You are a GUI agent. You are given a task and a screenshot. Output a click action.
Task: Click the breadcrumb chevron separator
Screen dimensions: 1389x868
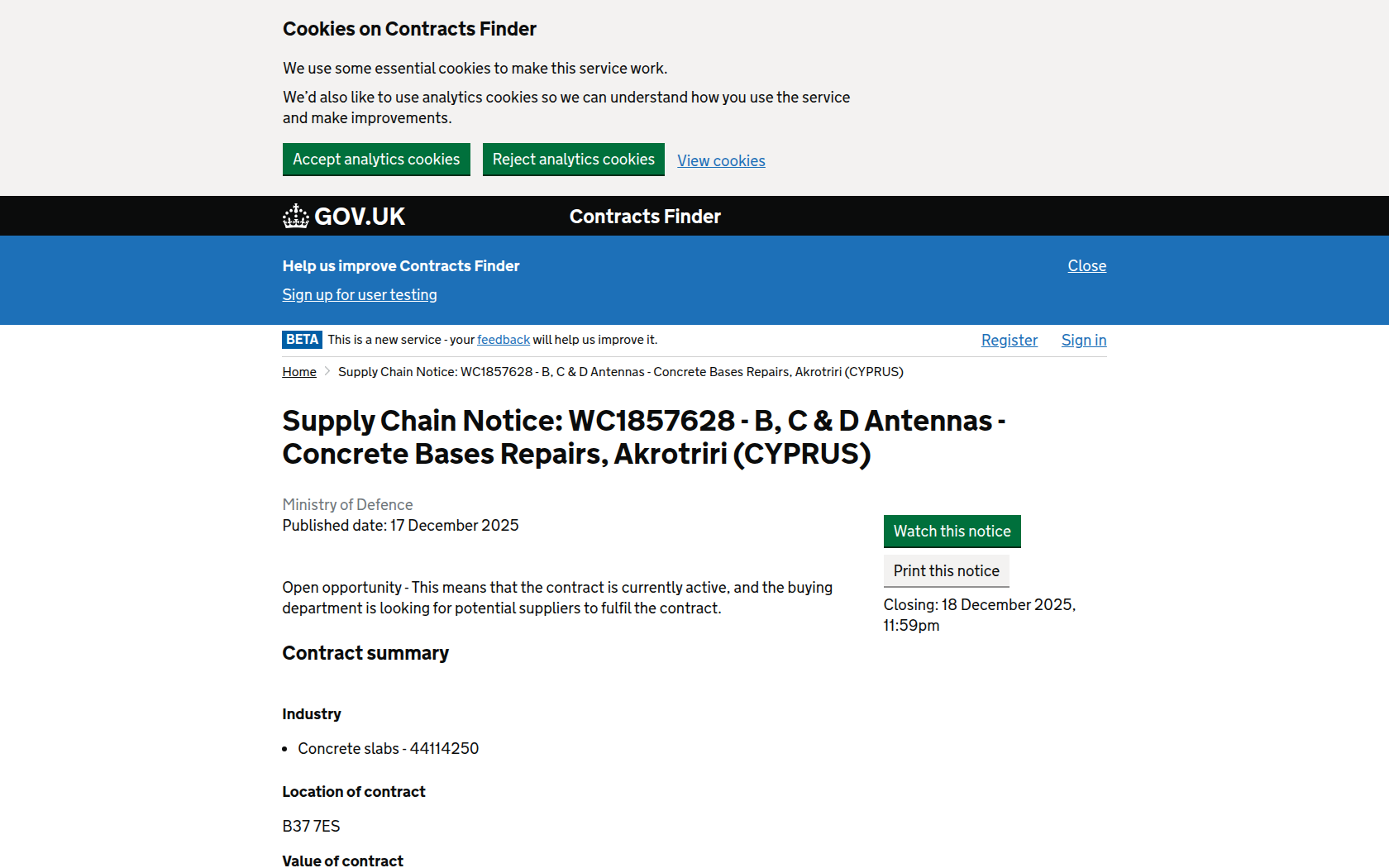327,372
